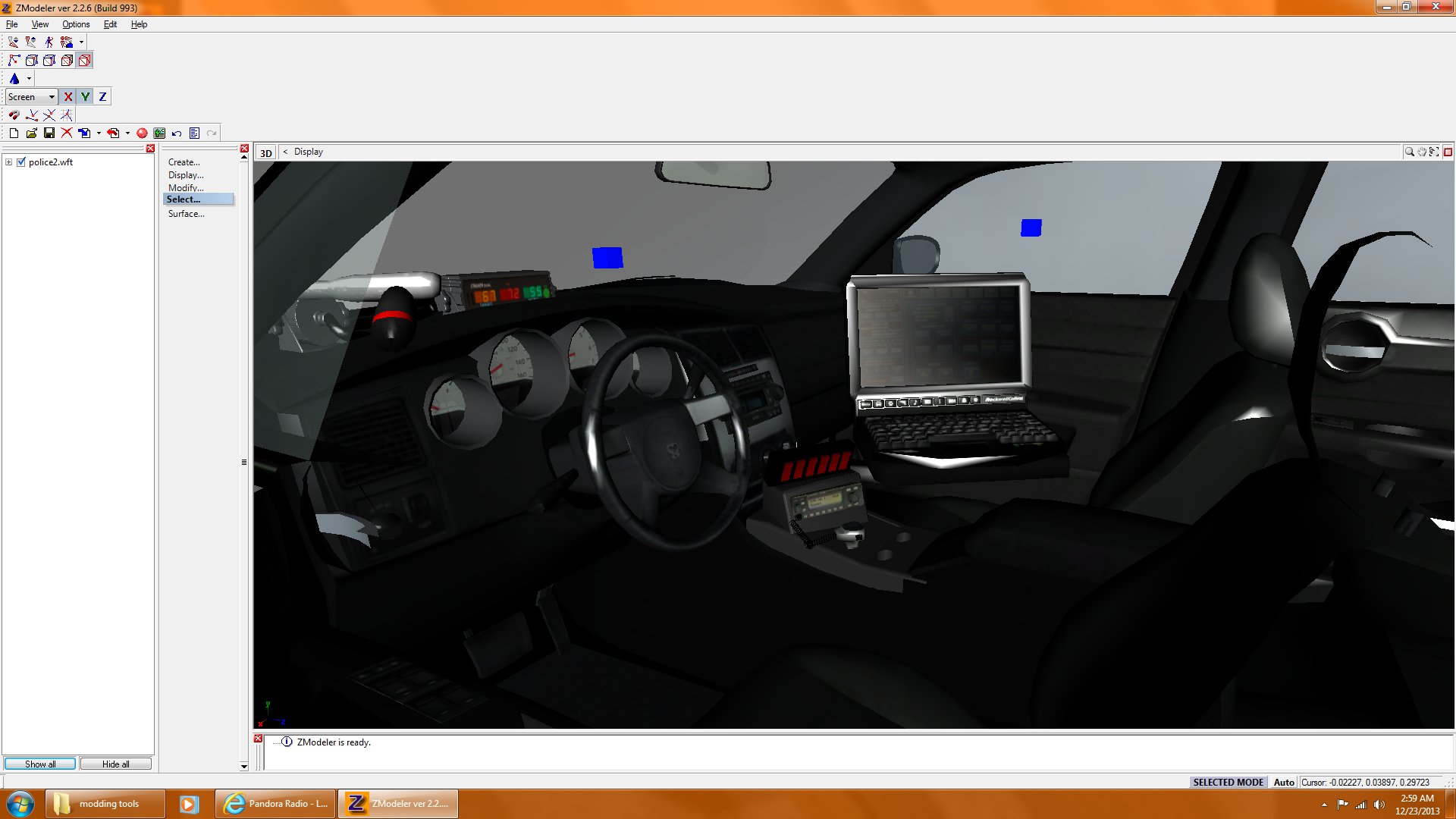1456x819 pixels.
Task: Open the Import button dropdown arrow
Action: 99,133
